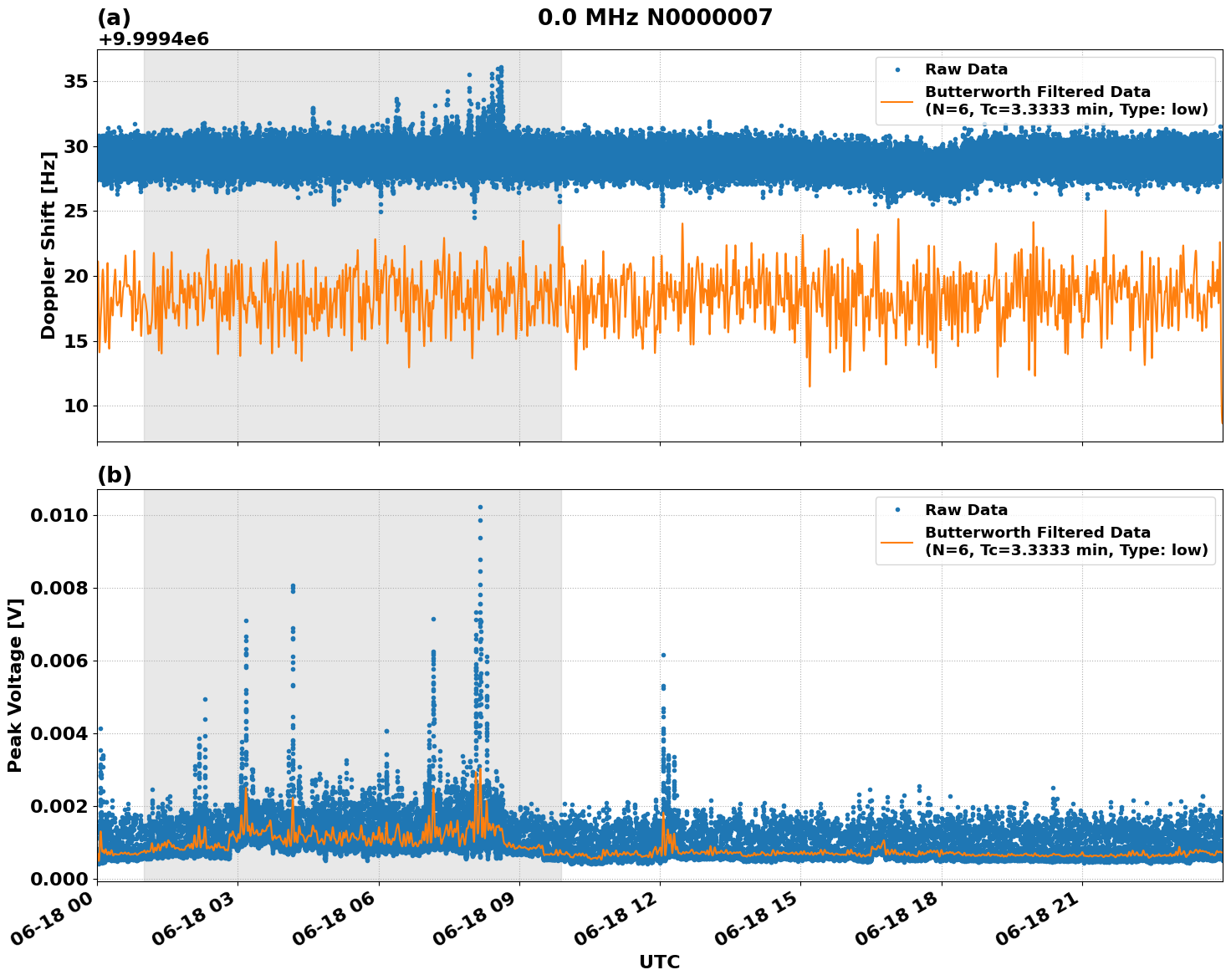
Task: Select the highest blue peak near 0.010 V
Action: point(481,505)
